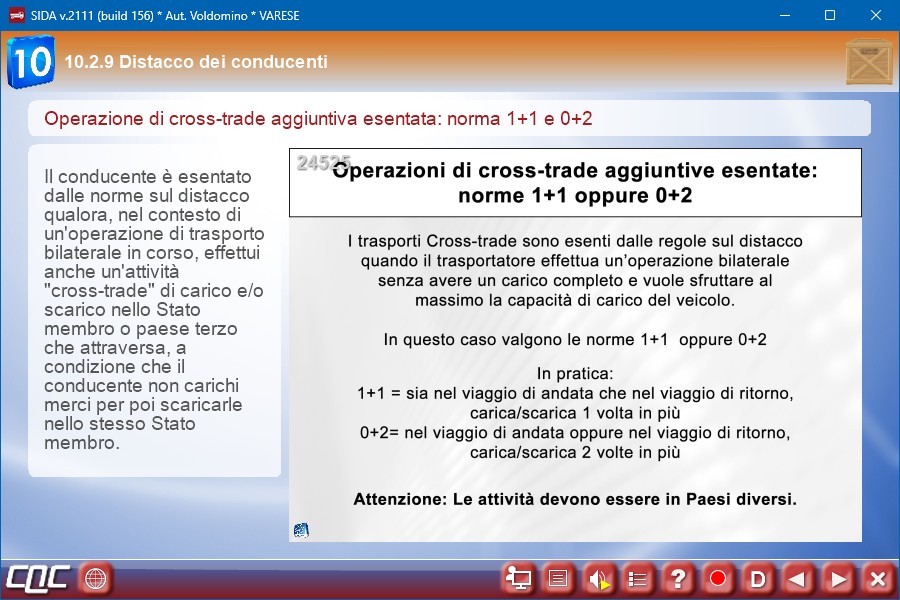Screen dimensions: 900x600
Task: Click the left explanation text panel
Action: [x=154, y=309]
